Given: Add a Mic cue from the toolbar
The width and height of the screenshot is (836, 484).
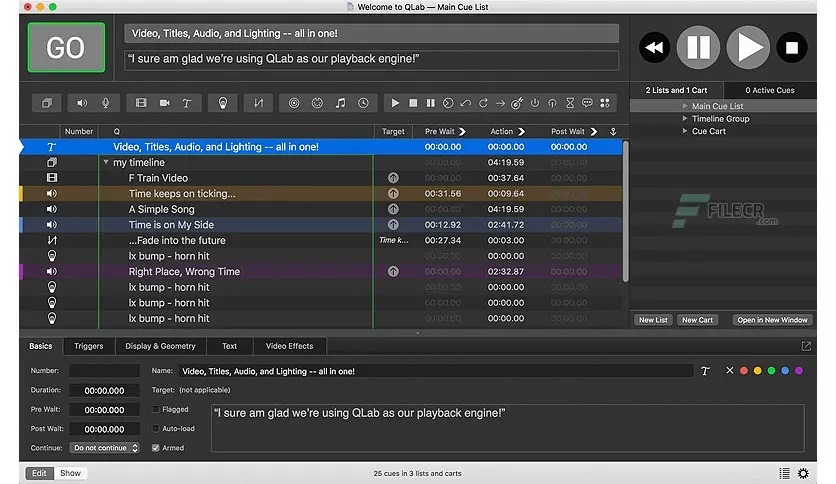Looking at the screenshot, I should point(104,103).
